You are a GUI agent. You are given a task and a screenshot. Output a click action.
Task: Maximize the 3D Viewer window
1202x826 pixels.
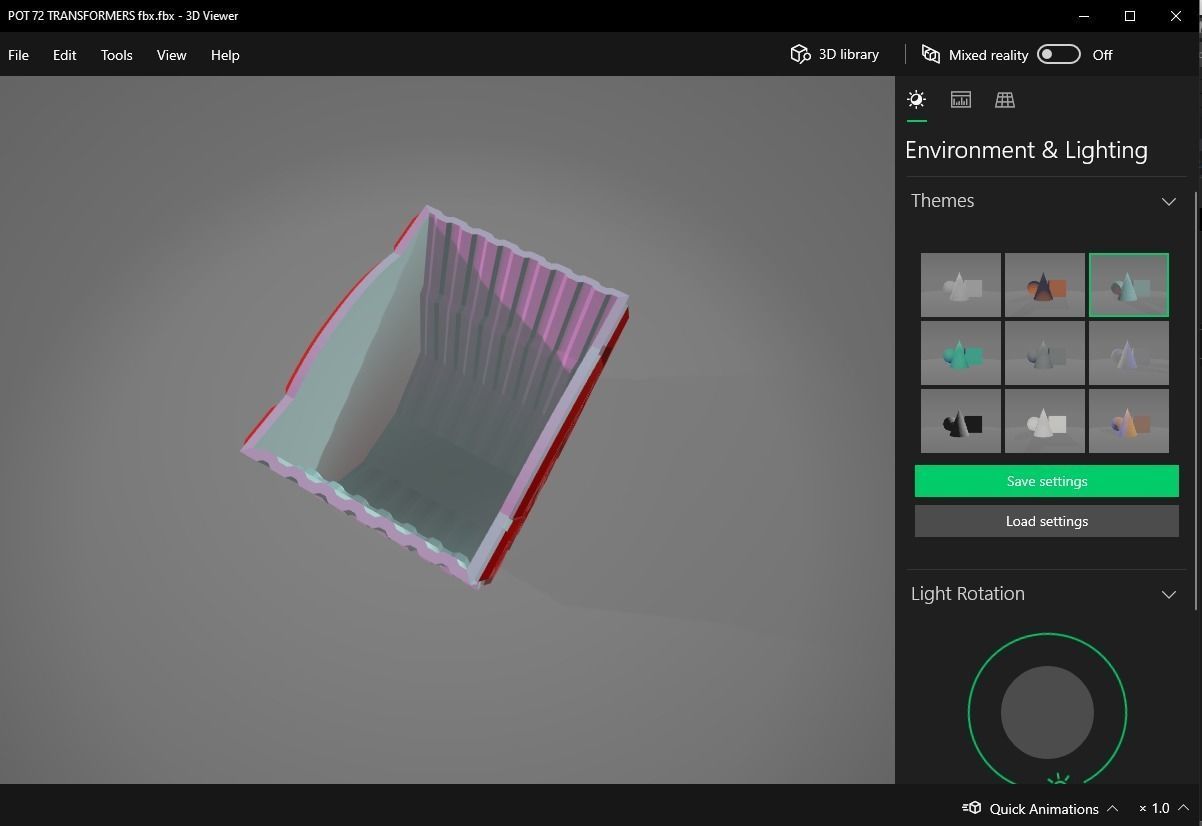coord(1130,16)
